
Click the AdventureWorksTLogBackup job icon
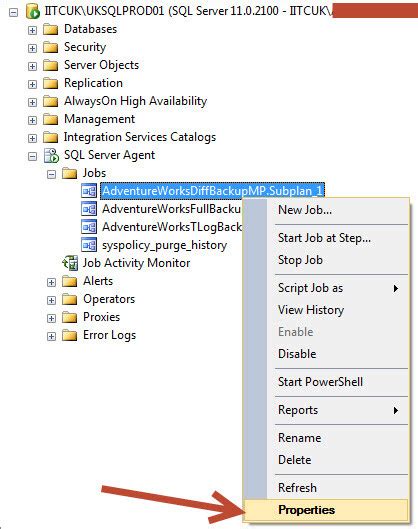pos(89,227)
